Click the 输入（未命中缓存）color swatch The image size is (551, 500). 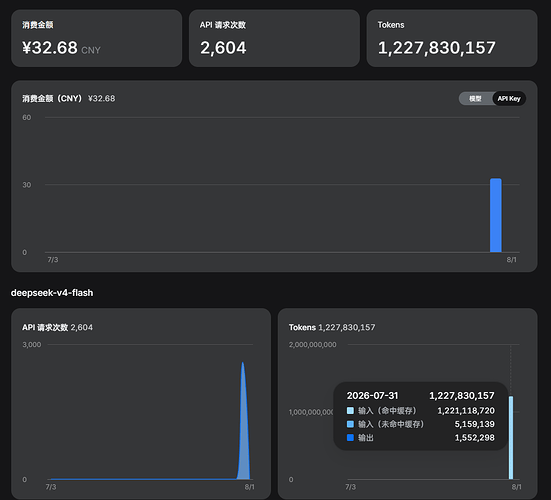[350, 424]
